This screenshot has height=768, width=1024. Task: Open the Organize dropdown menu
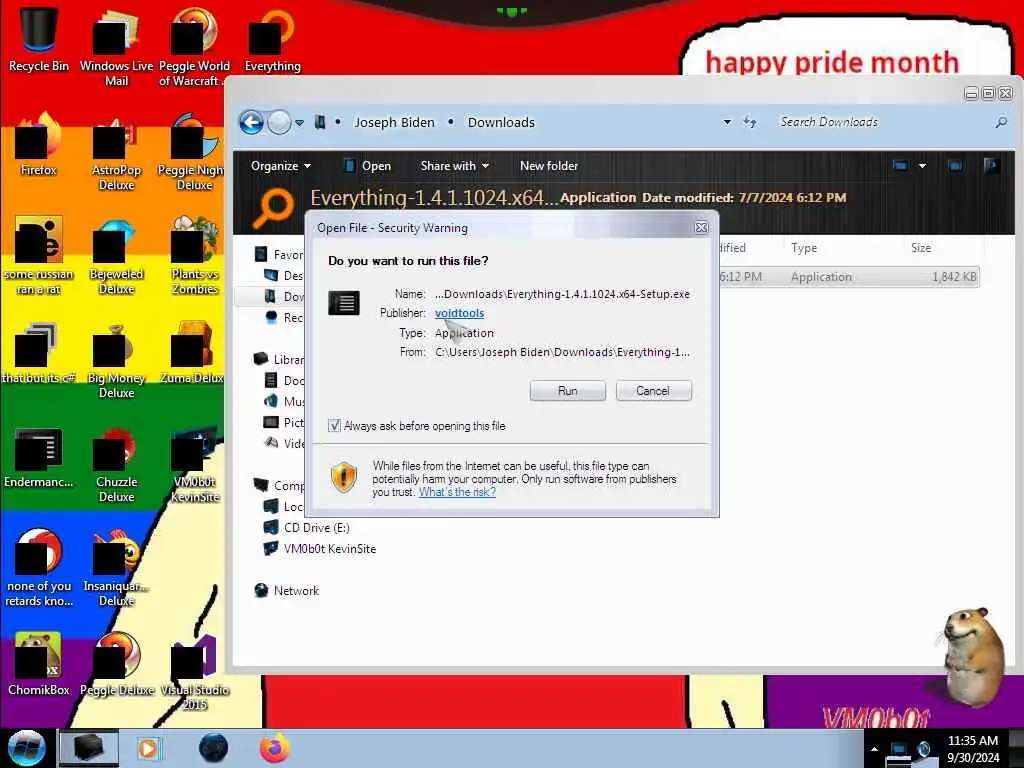click(x=281, y=166)
